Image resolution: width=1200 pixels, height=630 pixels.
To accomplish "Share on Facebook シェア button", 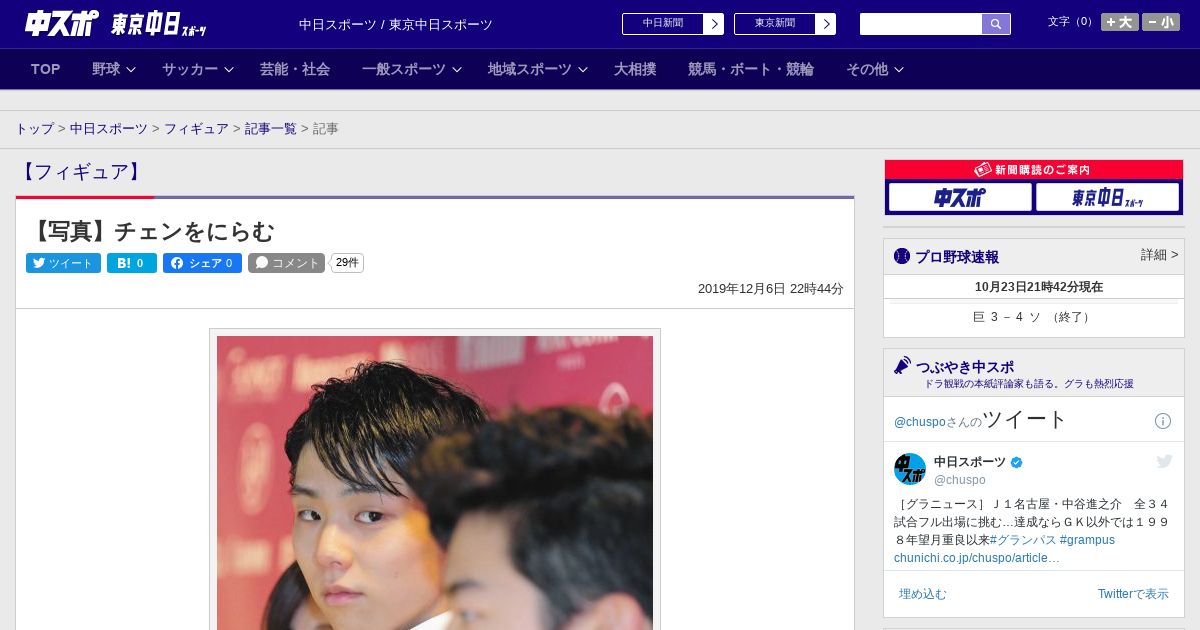I will tap(202, 263).
